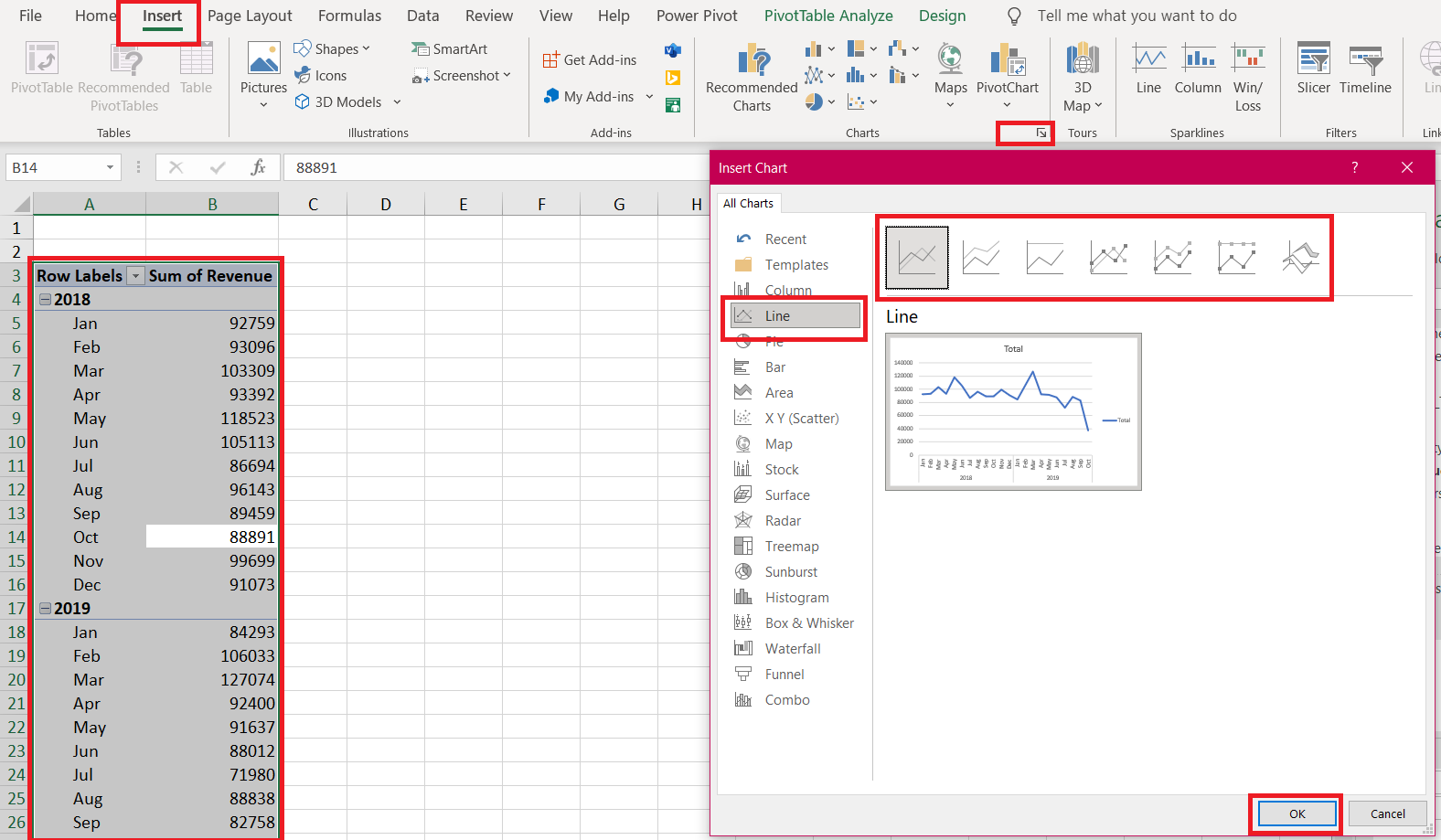
Task: Click the 3D Map icon
Action: 1083,59
